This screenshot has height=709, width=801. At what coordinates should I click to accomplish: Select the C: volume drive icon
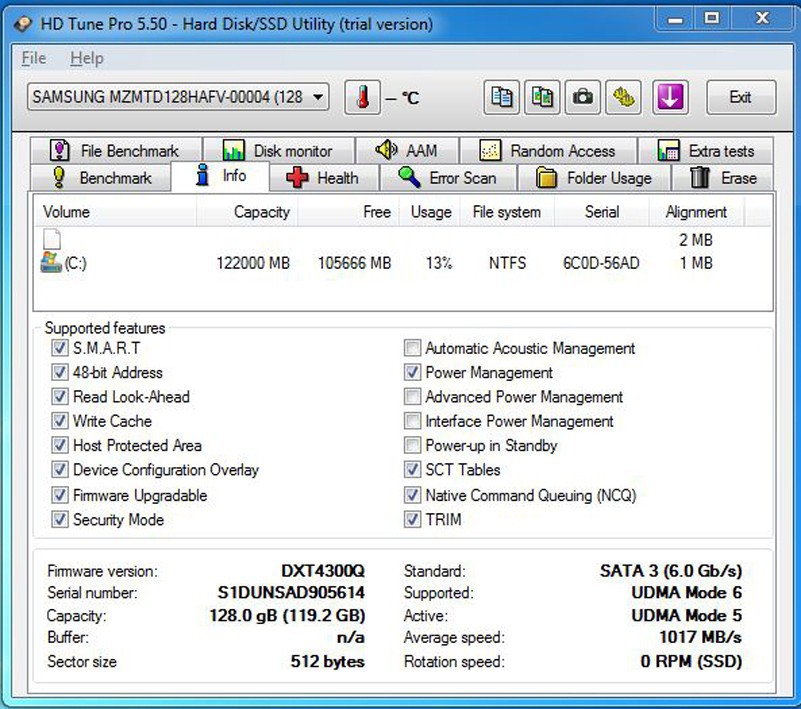coord(51,263)
